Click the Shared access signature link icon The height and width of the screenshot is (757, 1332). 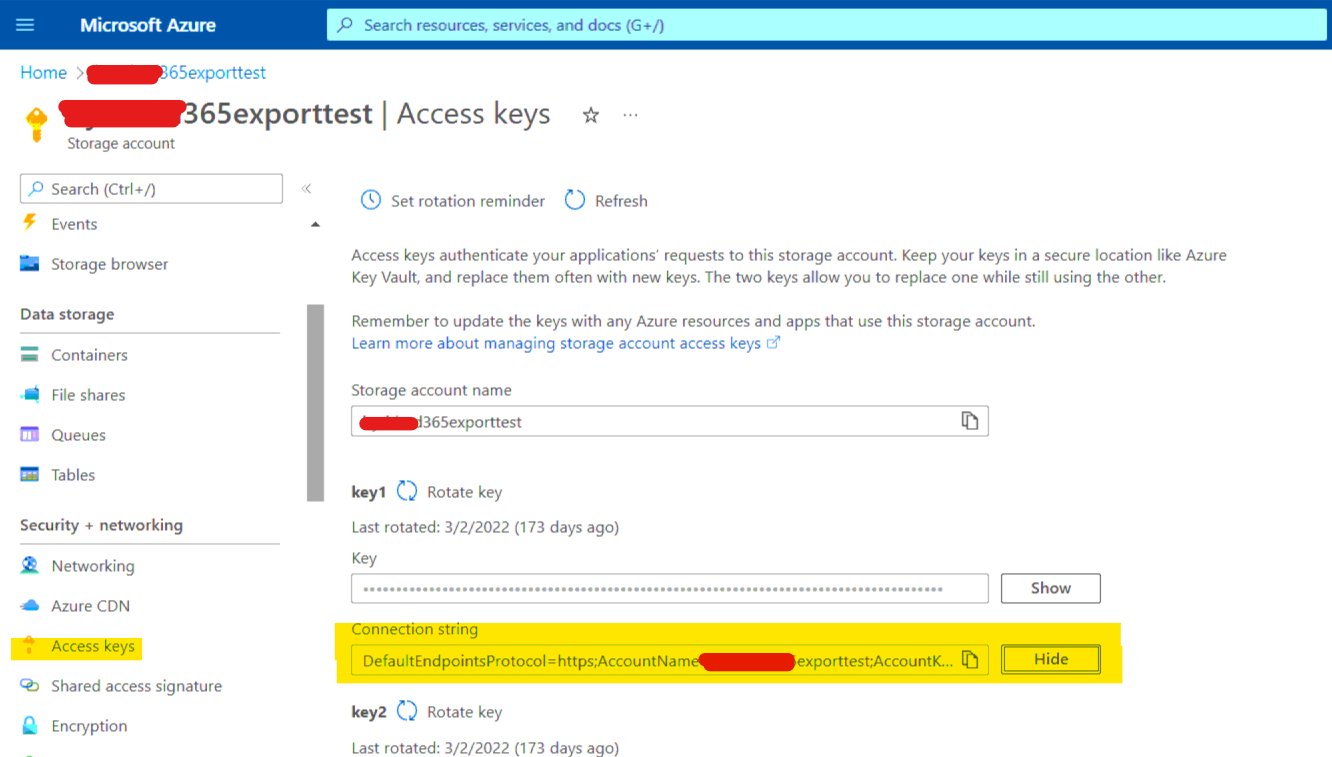click(30, 686)
